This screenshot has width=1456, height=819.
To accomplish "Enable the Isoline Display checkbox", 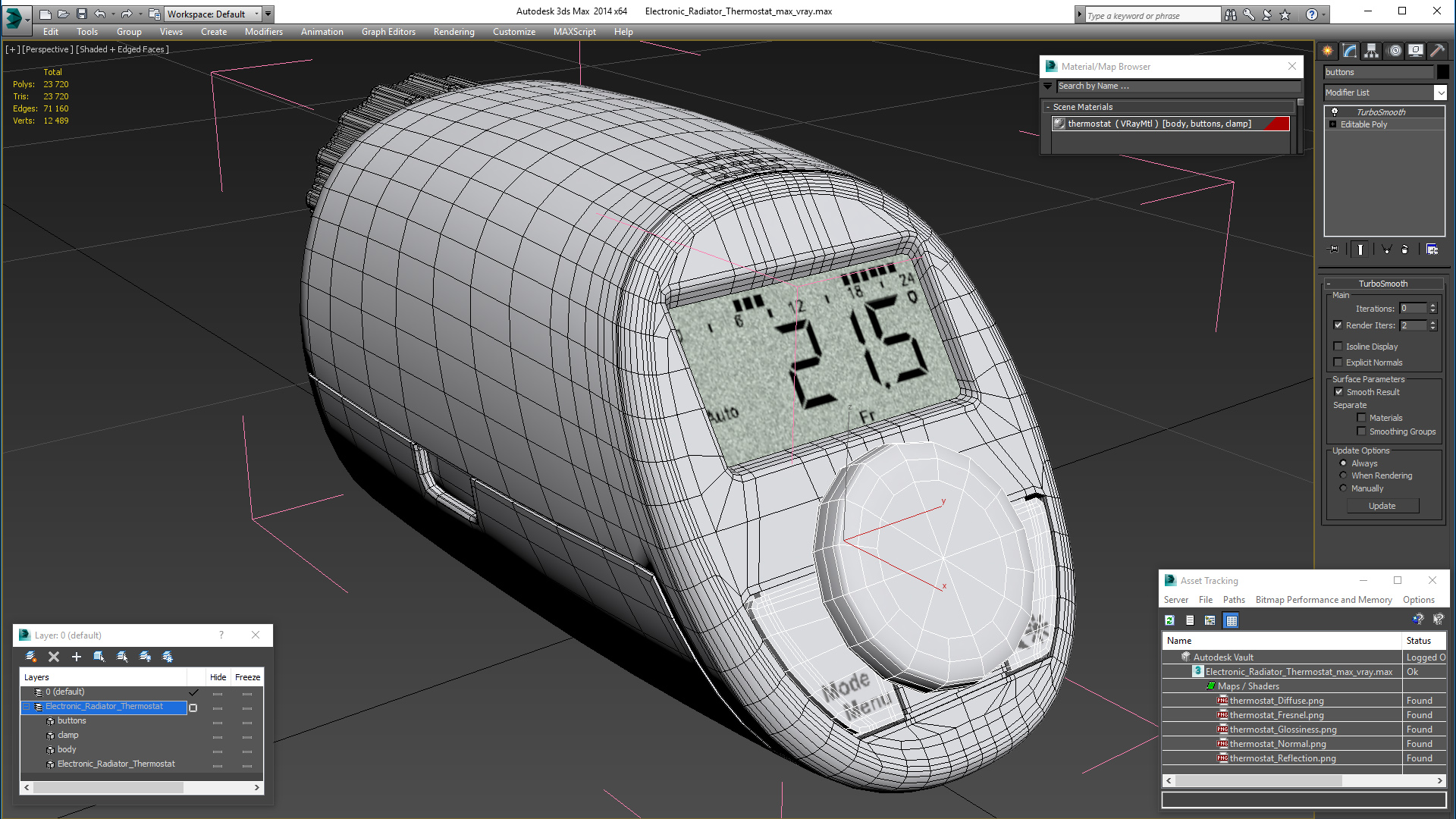I will (x=1338, y=347).
